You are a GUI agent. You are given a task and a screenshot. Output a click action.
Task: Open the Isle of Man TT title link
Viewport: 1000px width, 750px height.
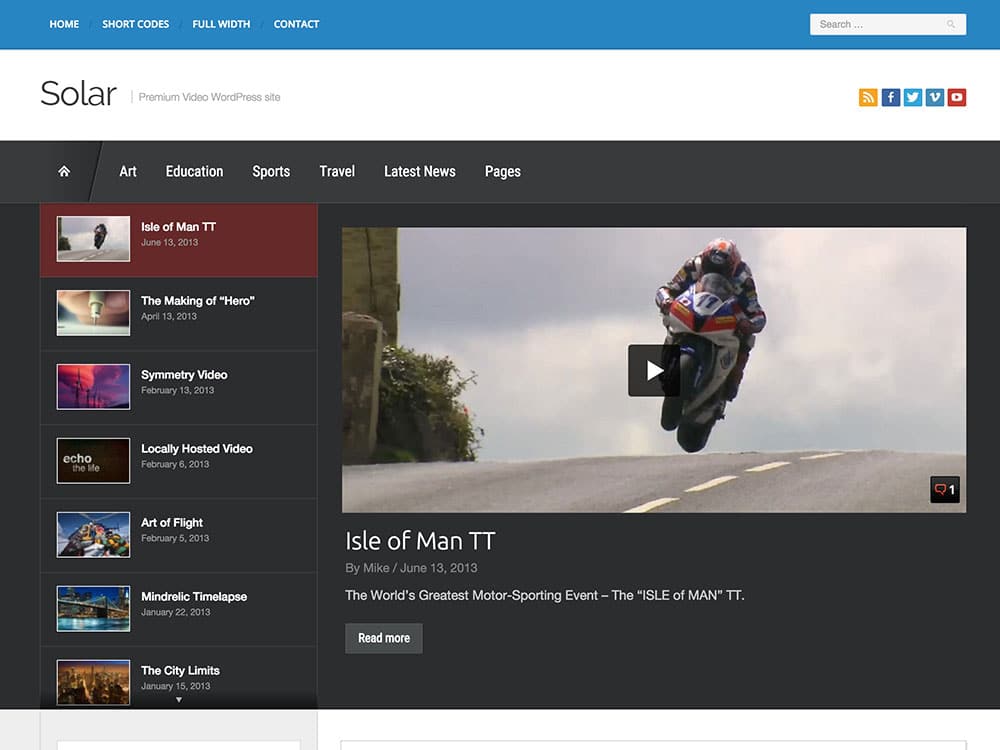click(x=420, y=541)
